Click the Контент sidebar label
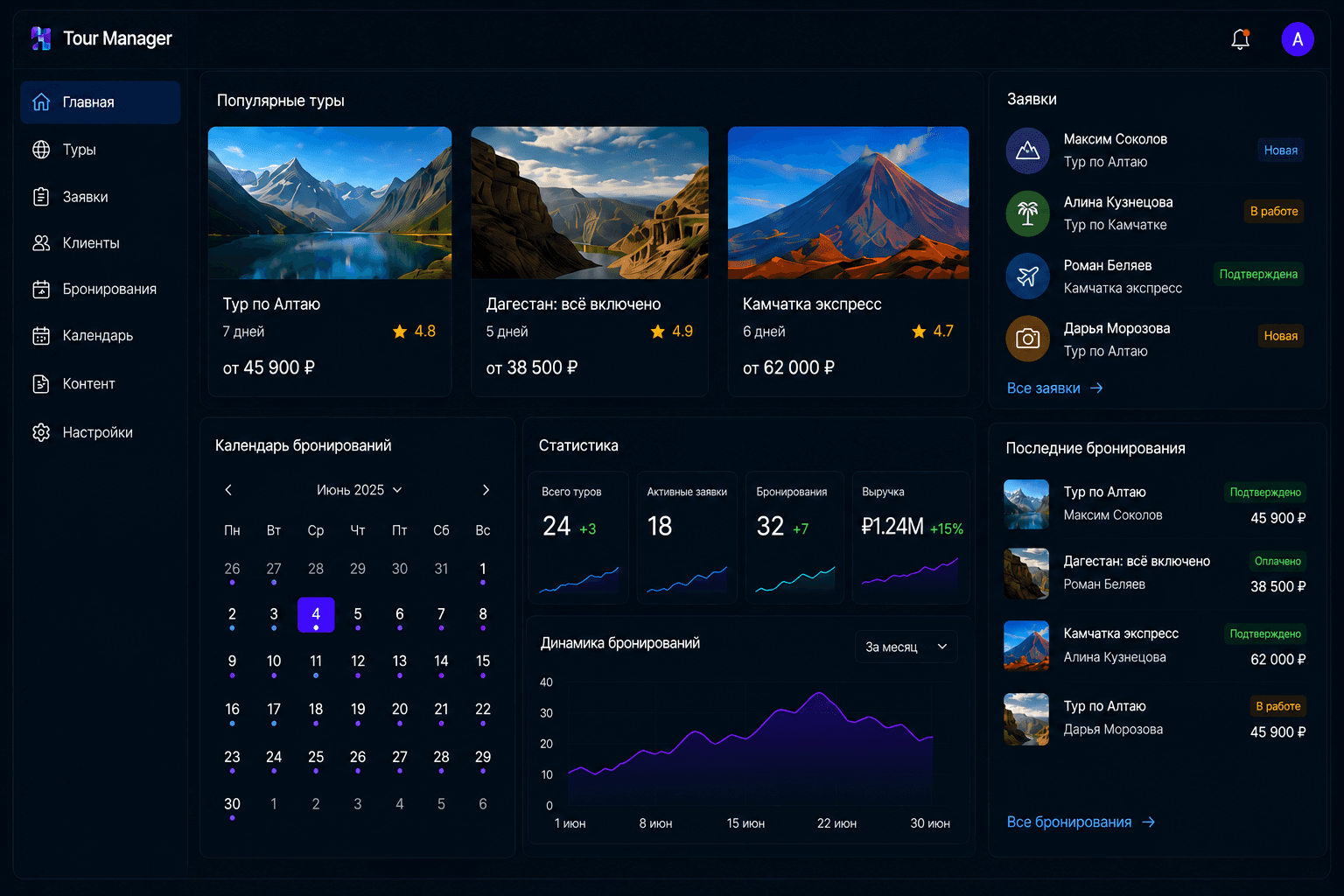 (x=89, y=384)
